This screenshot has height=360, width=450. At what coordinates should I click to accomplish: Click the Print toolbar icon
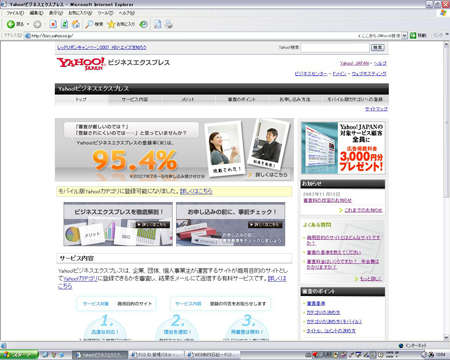[169, 24]
